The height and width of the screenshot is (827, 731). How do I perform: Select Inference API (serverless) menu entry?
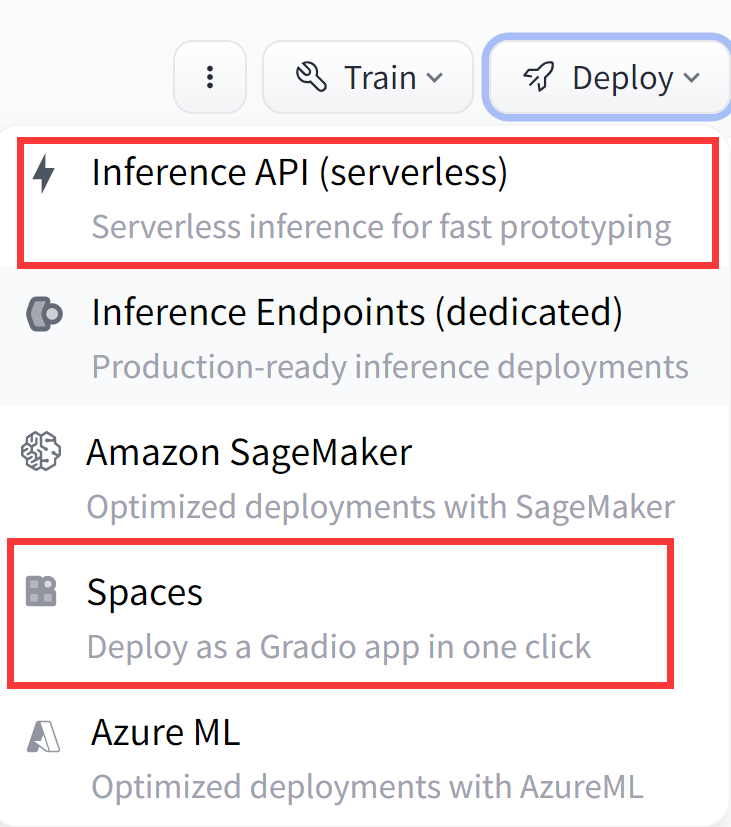click(x=300, y=173)
